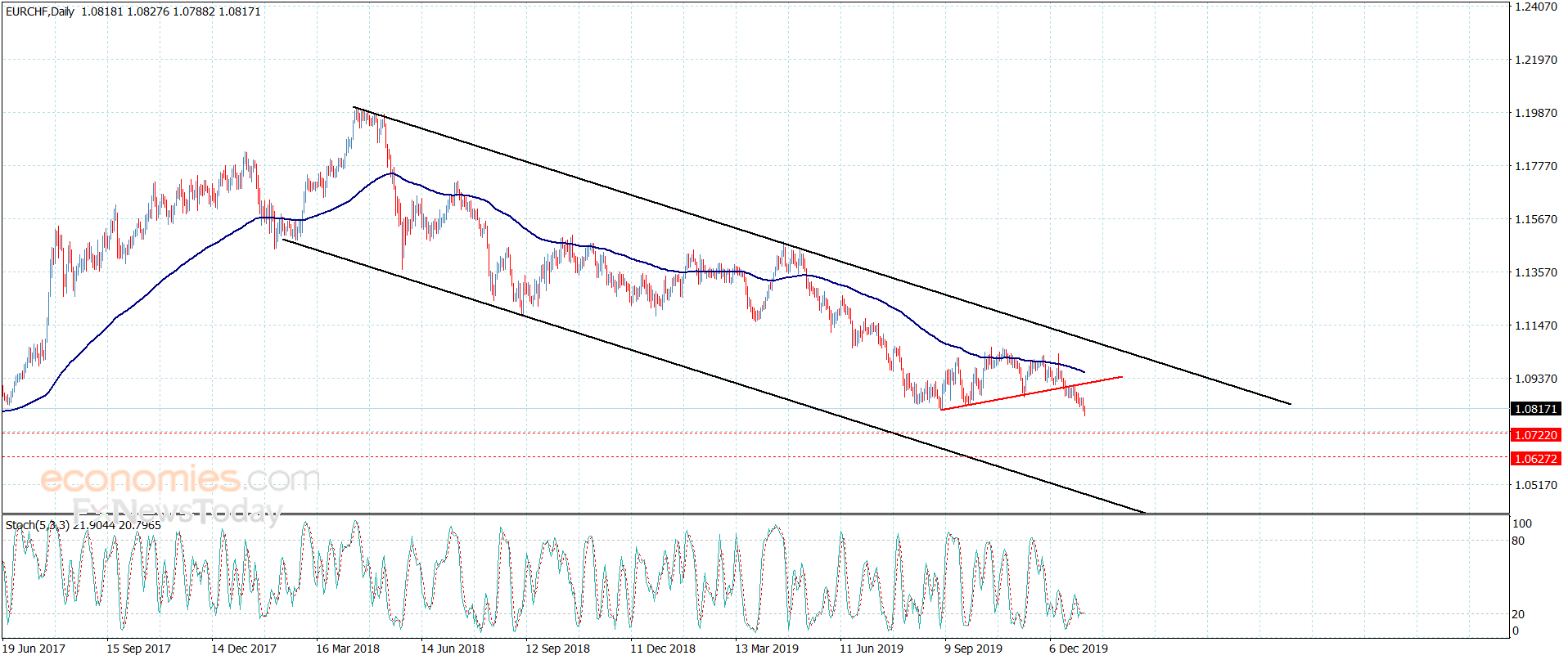Screen dimensions: 1568x660
Task: Click the 1.17770 price axis value
Action: [1536, 166]
